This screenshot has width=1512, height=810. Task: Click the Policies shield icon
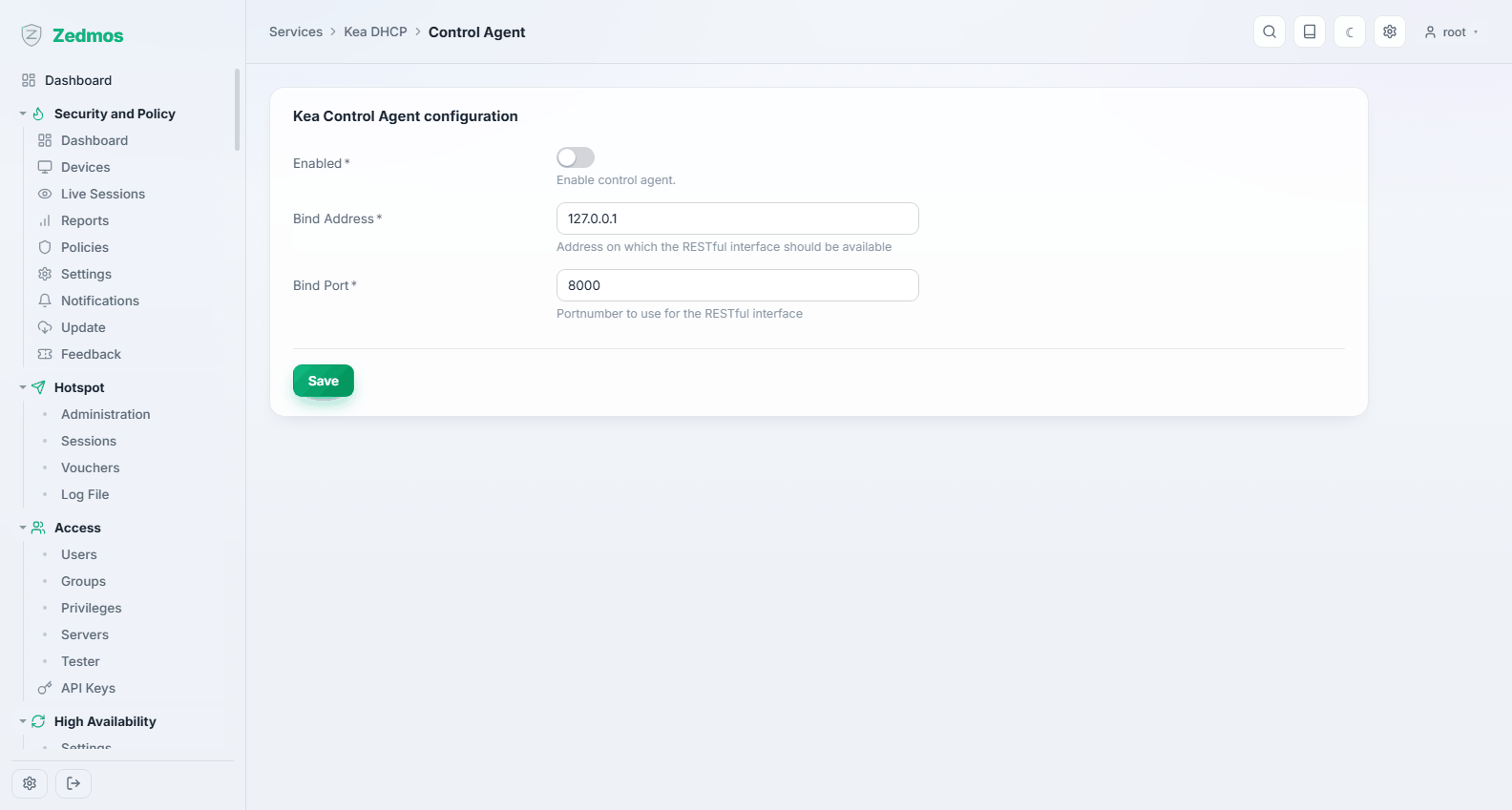coord(45,247)
